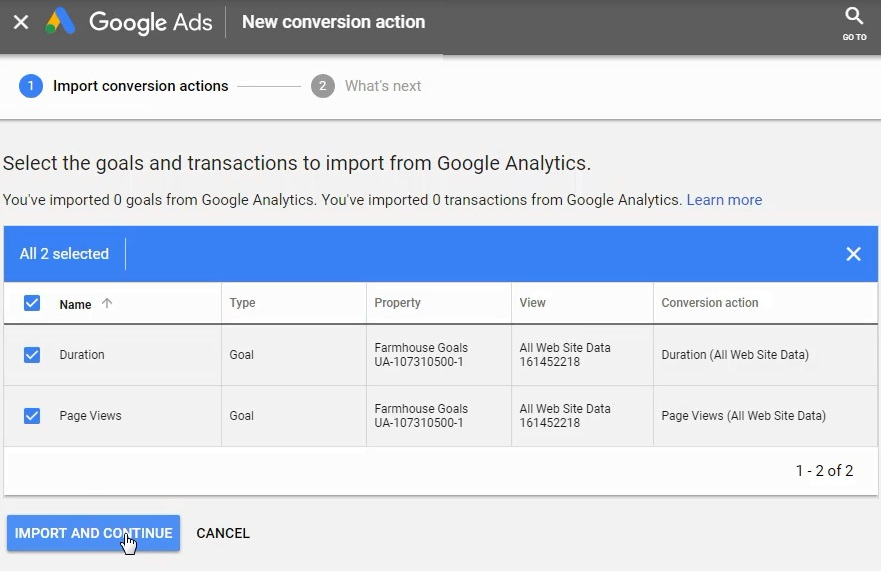881x571 pixels.
Task: Click All Web Site Data in Page Views row
Action: tap(565, 416)
